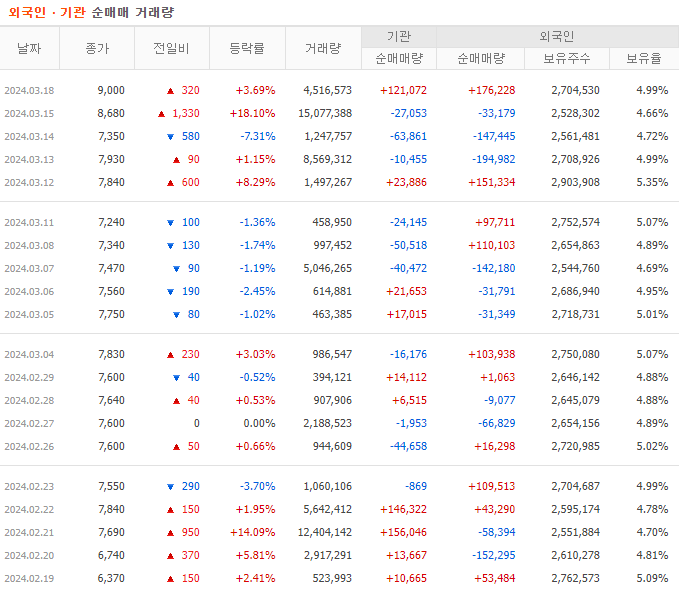Click institution net value +146,322
683x596 pixels.
pyautogui.click(x=403, y=509)
